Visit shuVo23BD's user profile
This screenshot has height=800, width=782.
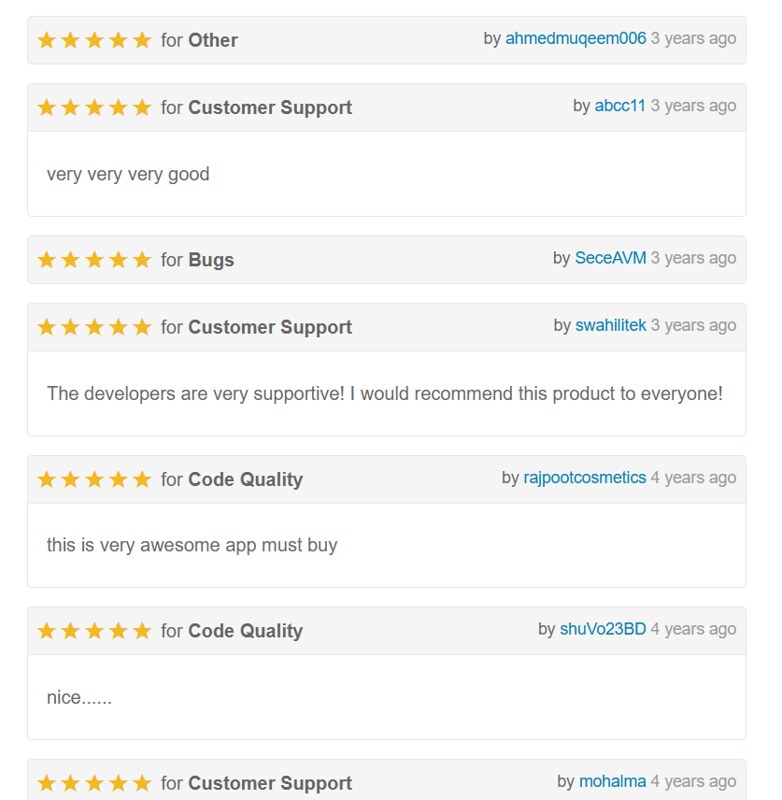(602, 629)
